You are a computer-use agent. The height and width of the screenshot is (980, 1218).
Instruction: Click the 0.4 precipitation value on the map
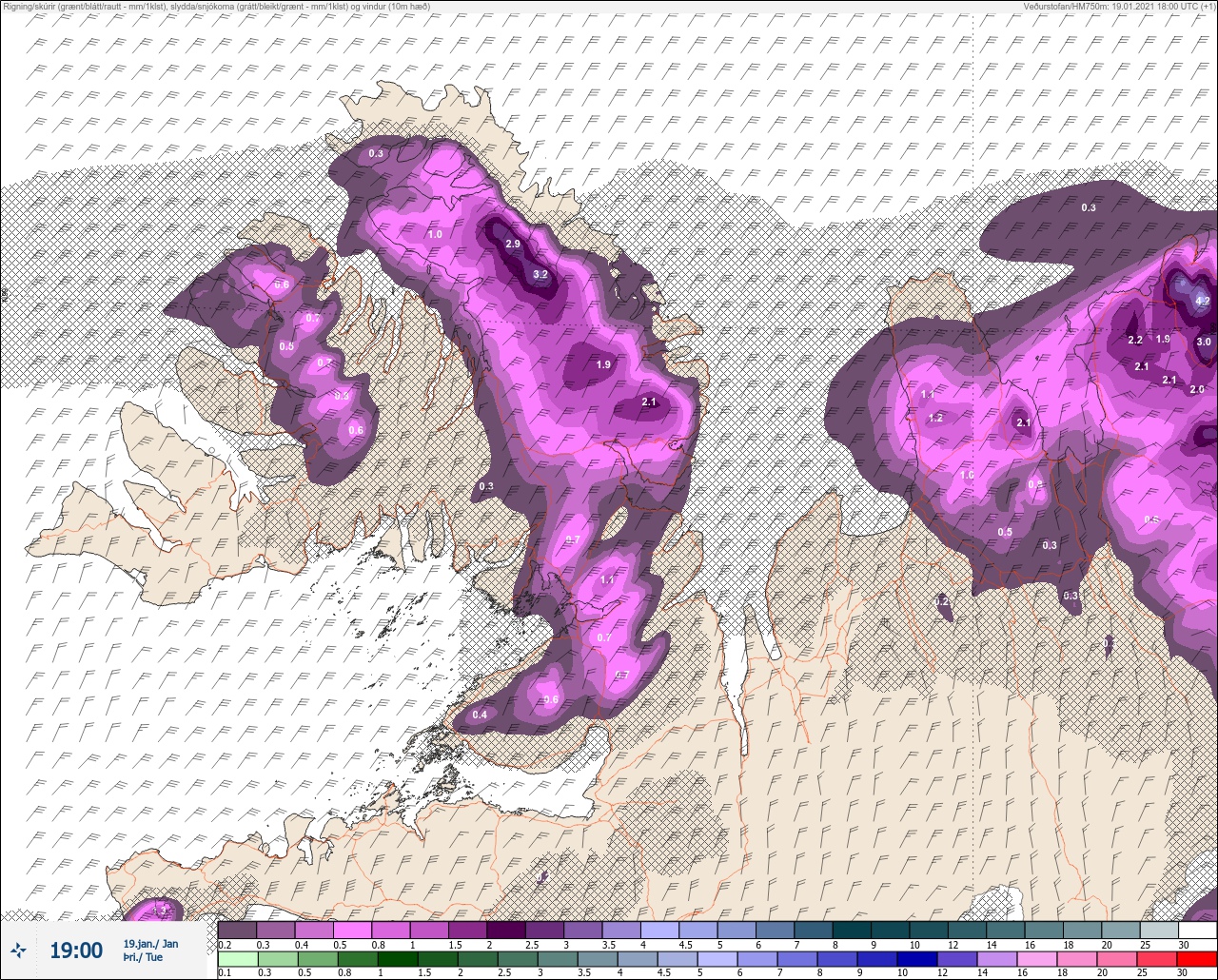480,715
